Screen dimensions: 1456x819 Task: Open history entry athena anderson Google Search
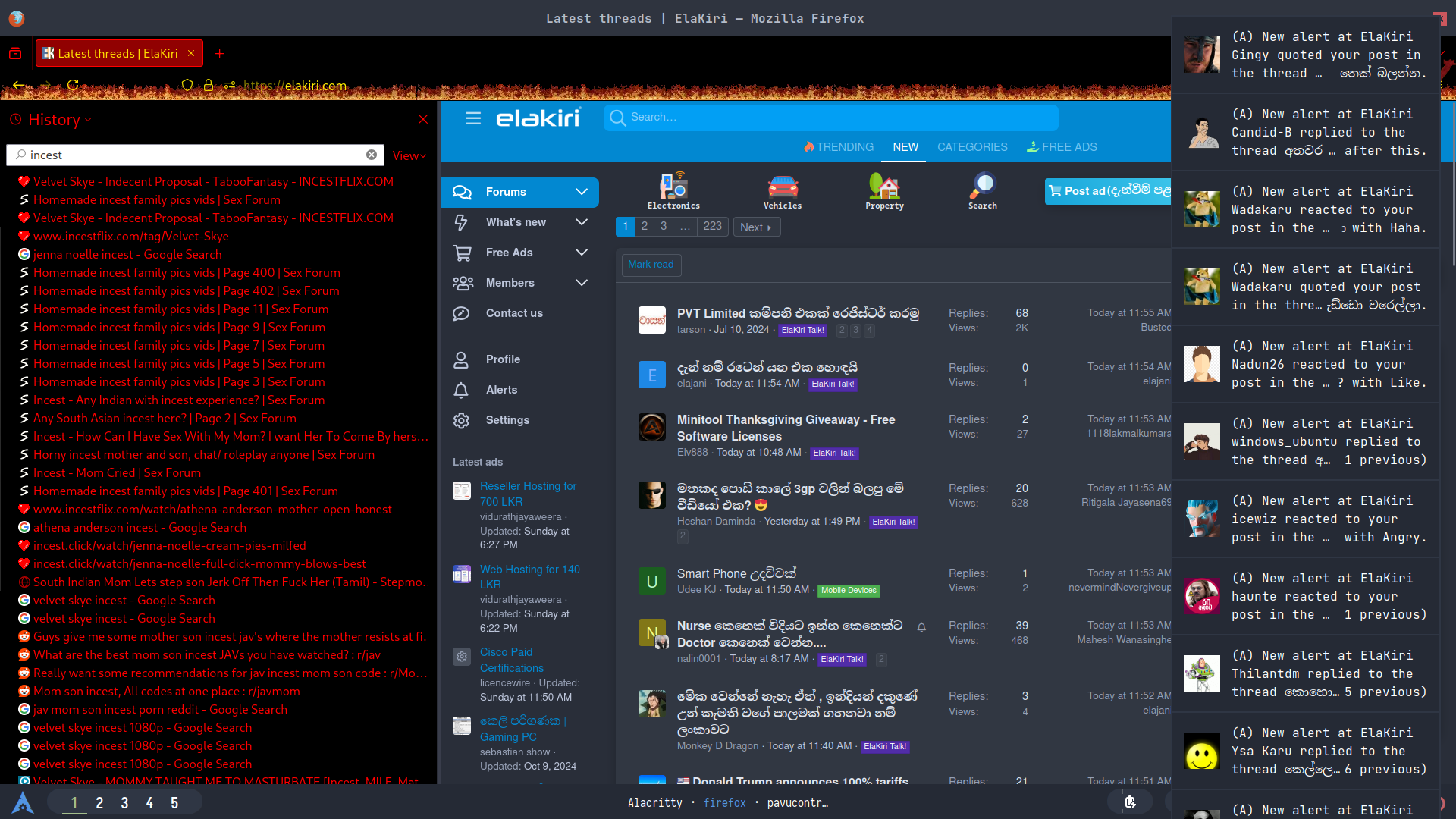click(x=140, y=528)
